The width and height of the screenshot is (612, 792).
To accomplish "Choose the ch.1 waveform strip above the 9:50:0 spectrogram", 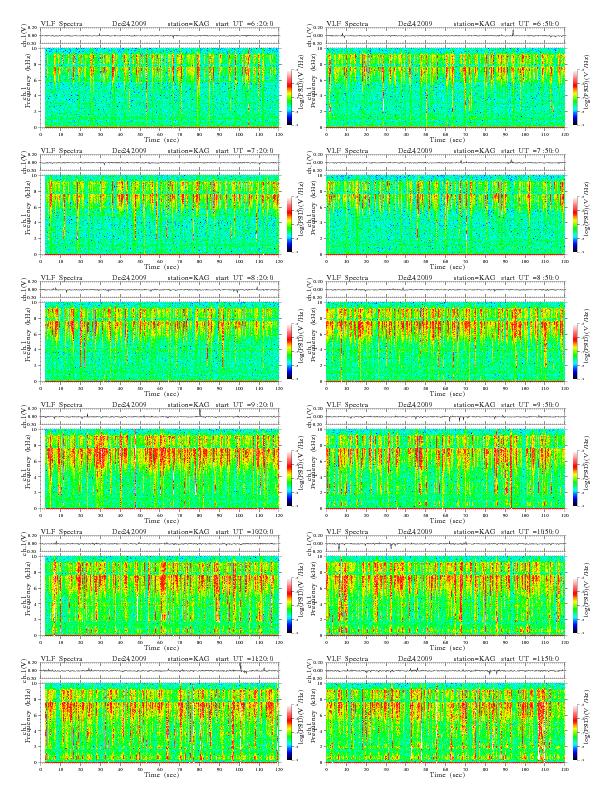I will (445, 417).
